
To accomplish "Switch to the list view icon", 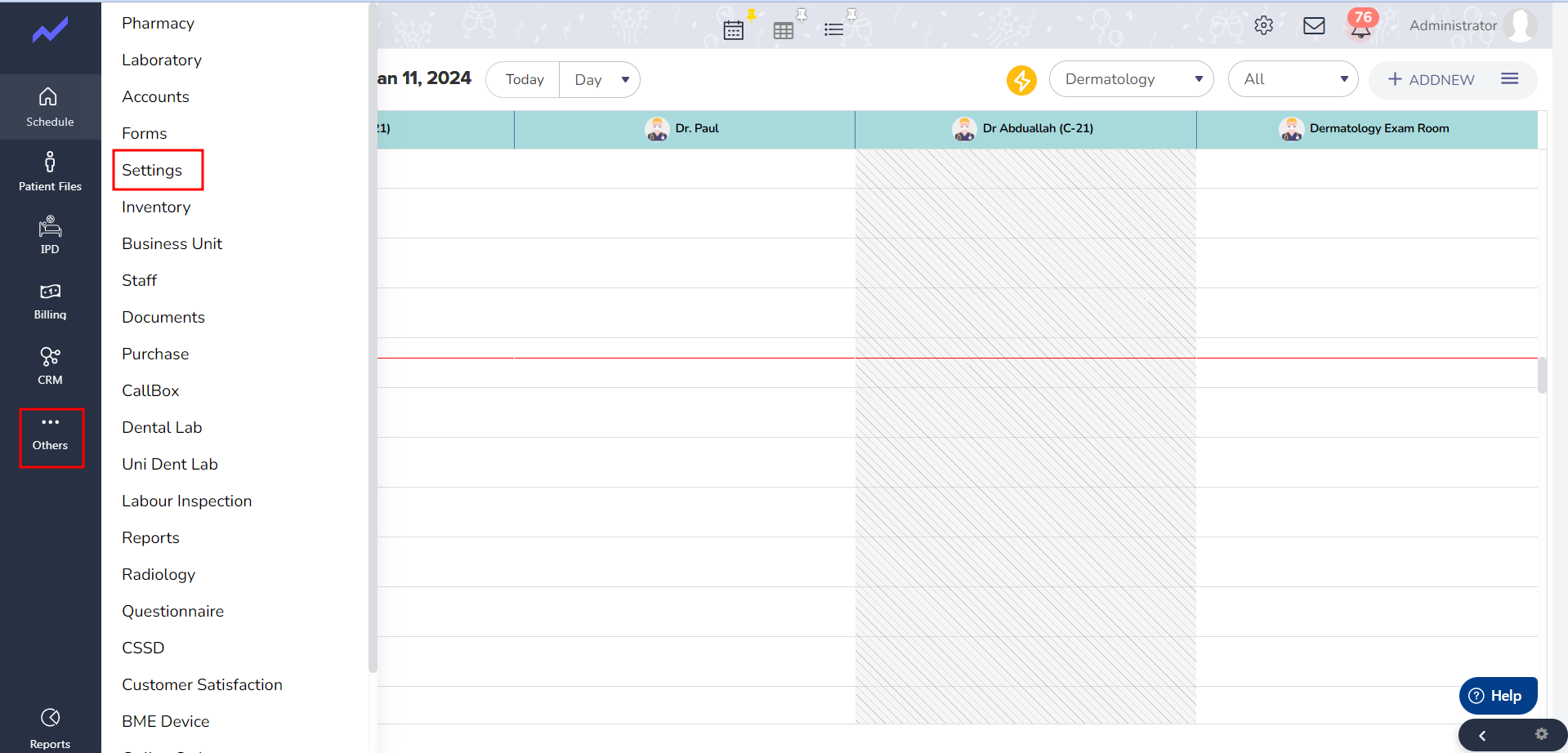I will [833, 30].
